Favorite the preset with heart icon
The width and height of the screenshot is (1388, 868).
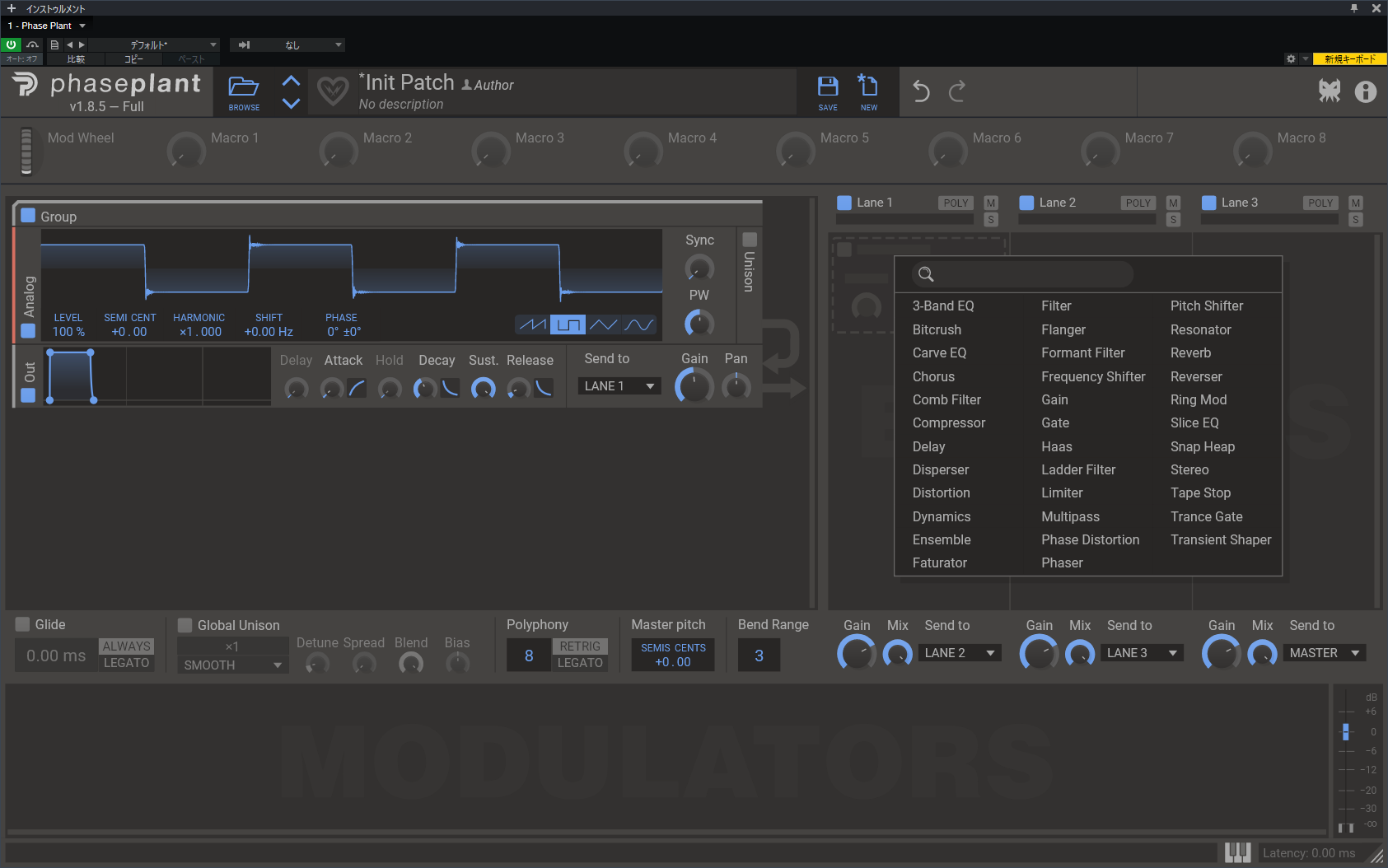point(333,91)
